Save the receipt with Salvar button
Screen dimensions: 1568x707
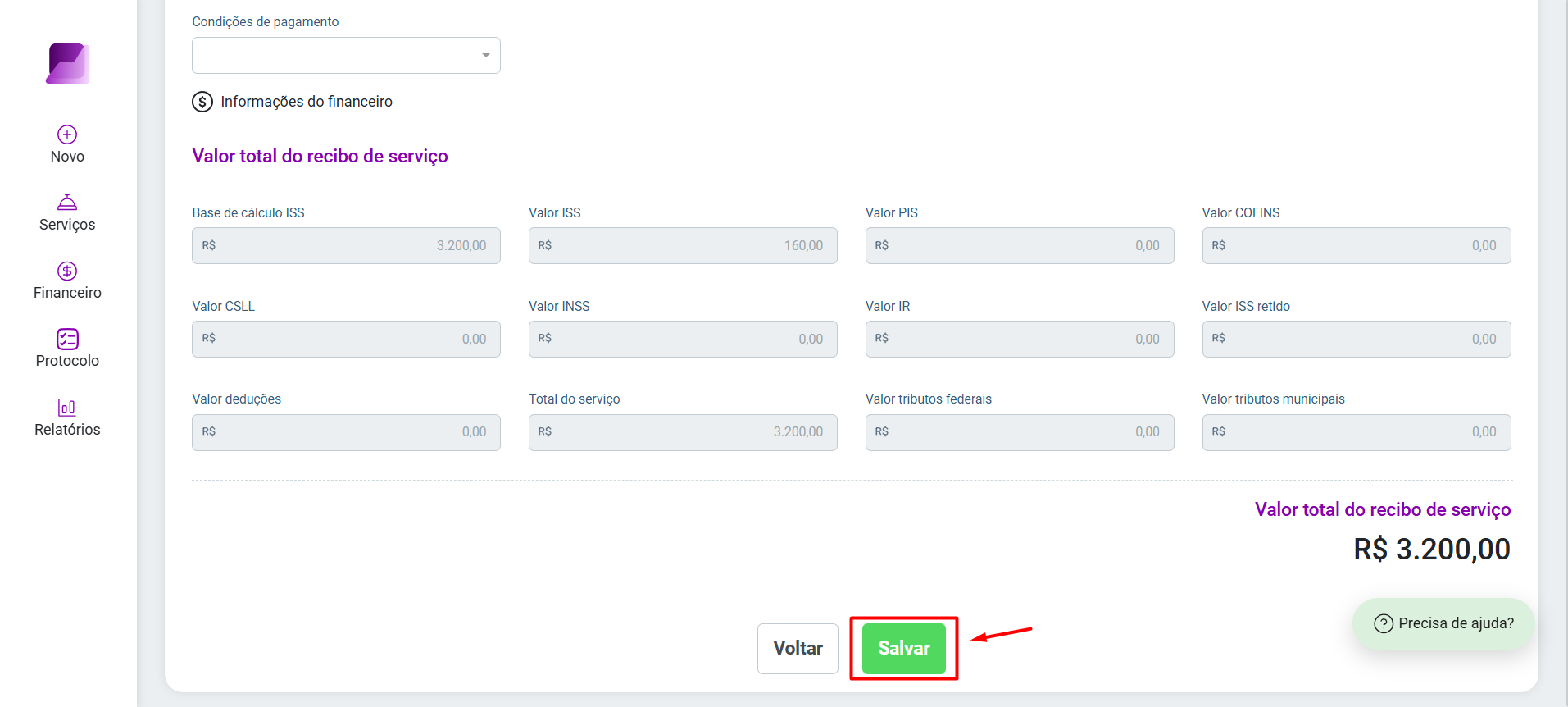pos(903,648)
